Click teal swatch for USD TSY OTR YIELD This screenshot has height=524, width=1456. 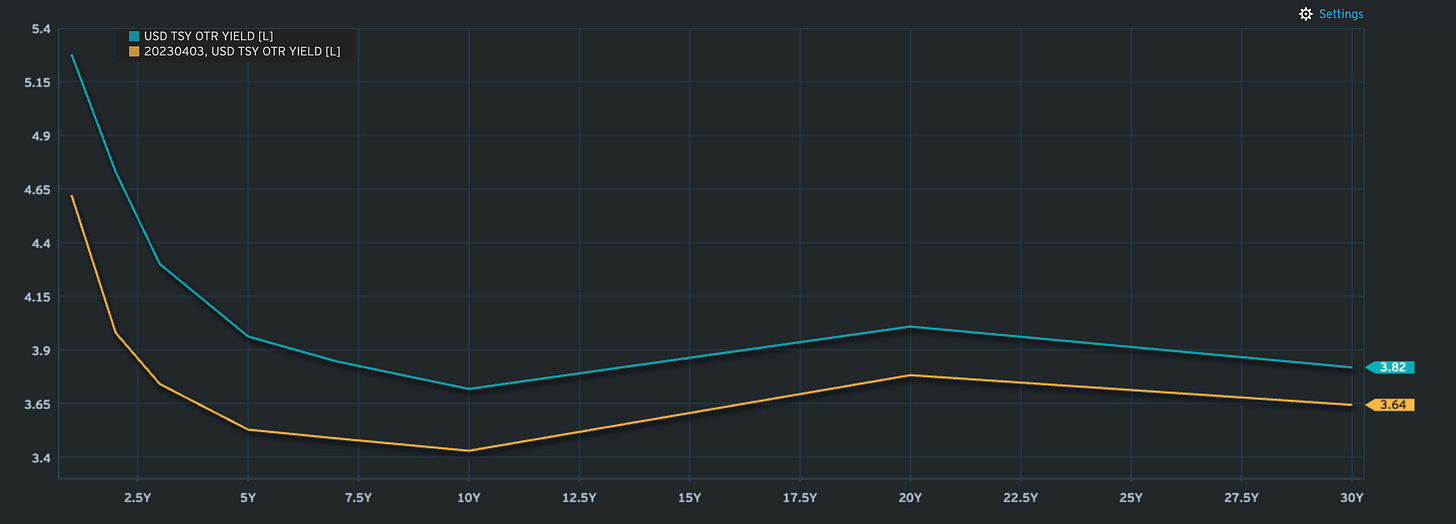134,36
